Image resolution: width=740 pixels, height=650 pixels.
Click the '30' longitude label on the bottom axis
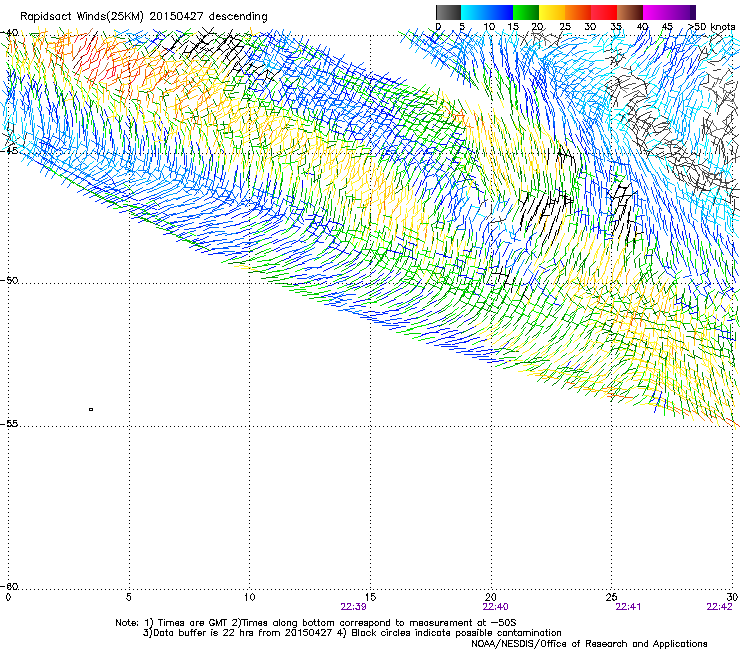tap(732, 597)
